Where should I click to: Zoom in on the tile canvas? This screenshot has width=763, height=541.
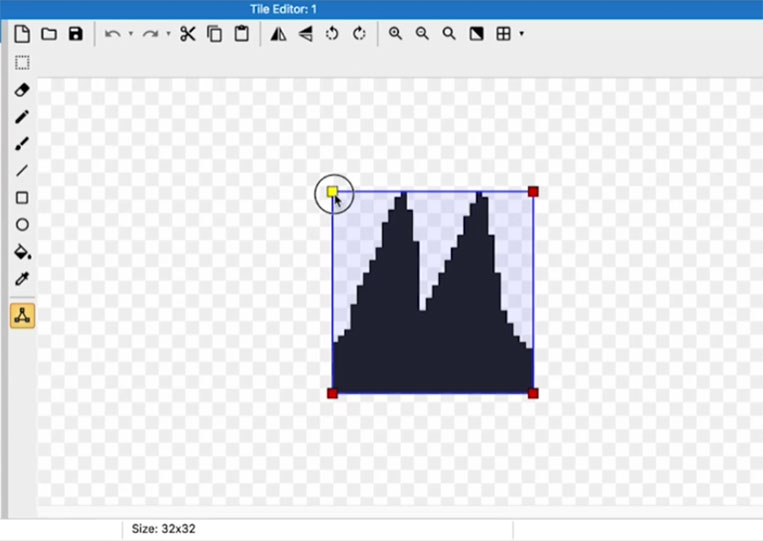395,34
